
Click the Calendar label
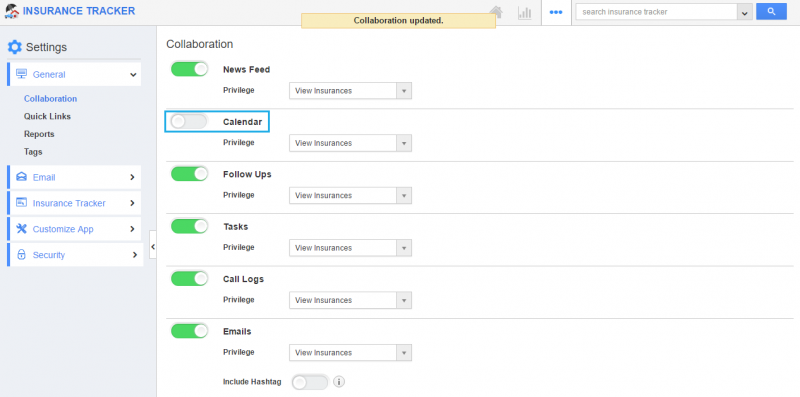tap(242, 122)
